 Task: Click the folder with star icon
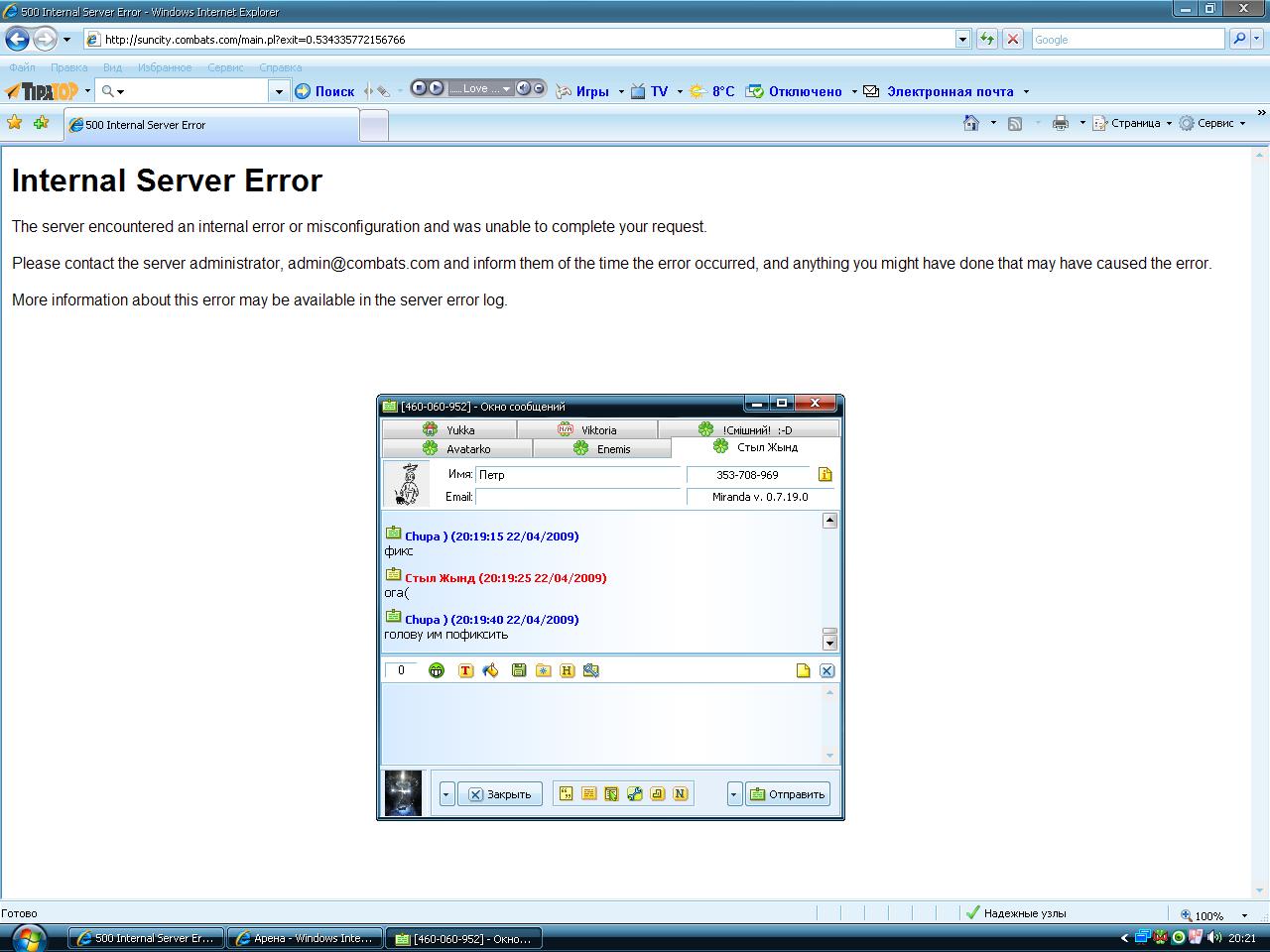click(x=543, y=671)
